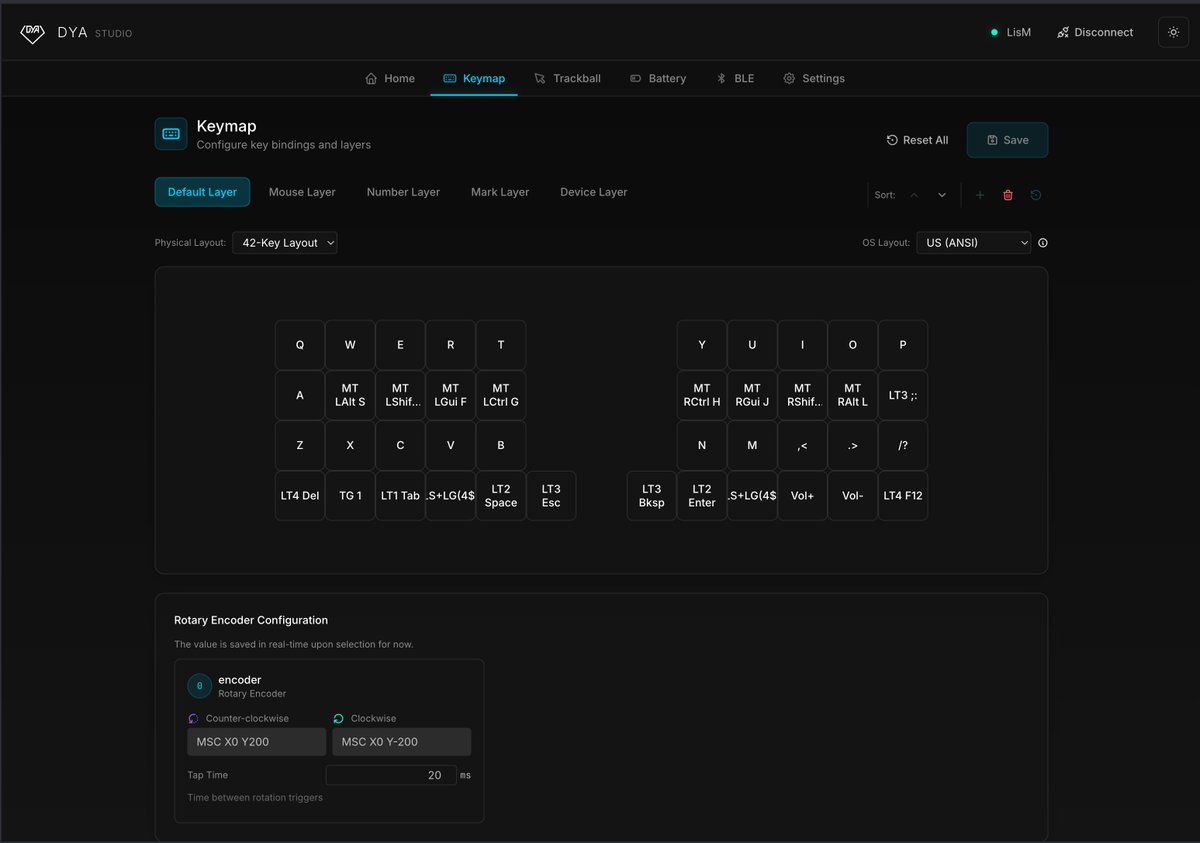1200x843 pixels.
Task: Select the LT3 Esc key
Action: coord(551,496)
